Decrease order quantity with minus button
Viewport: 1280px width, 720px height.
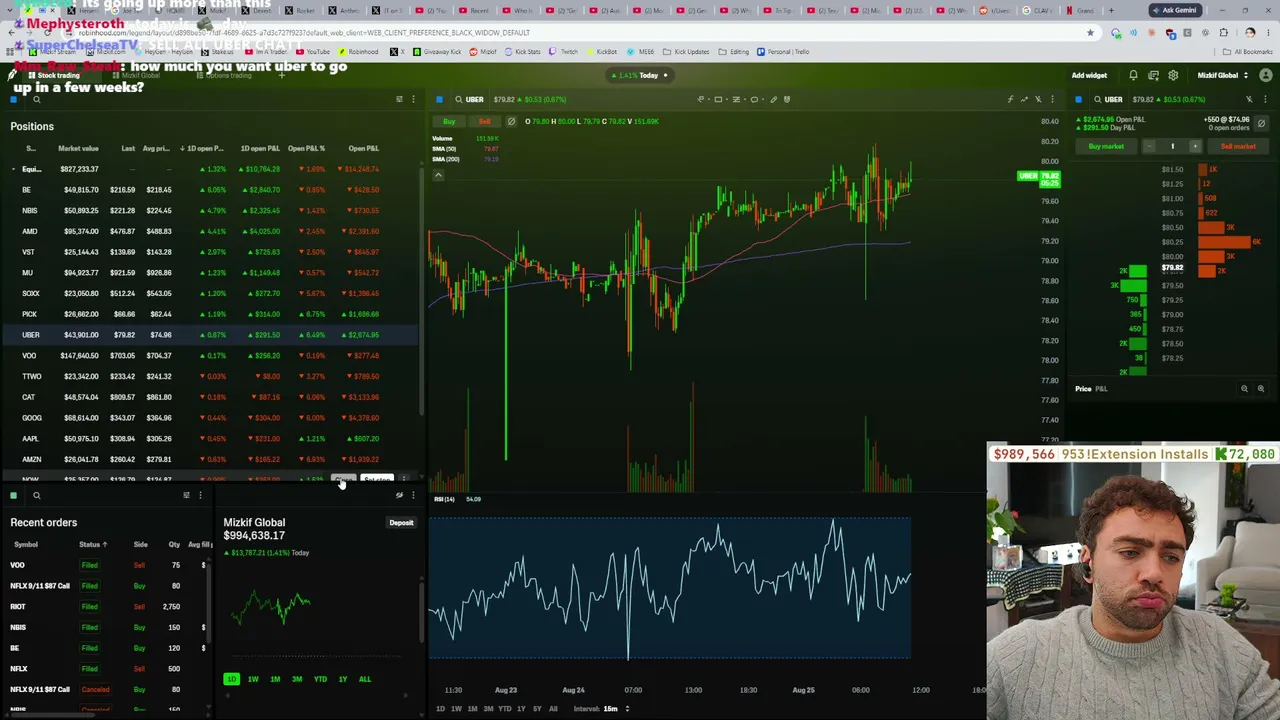1149,146
